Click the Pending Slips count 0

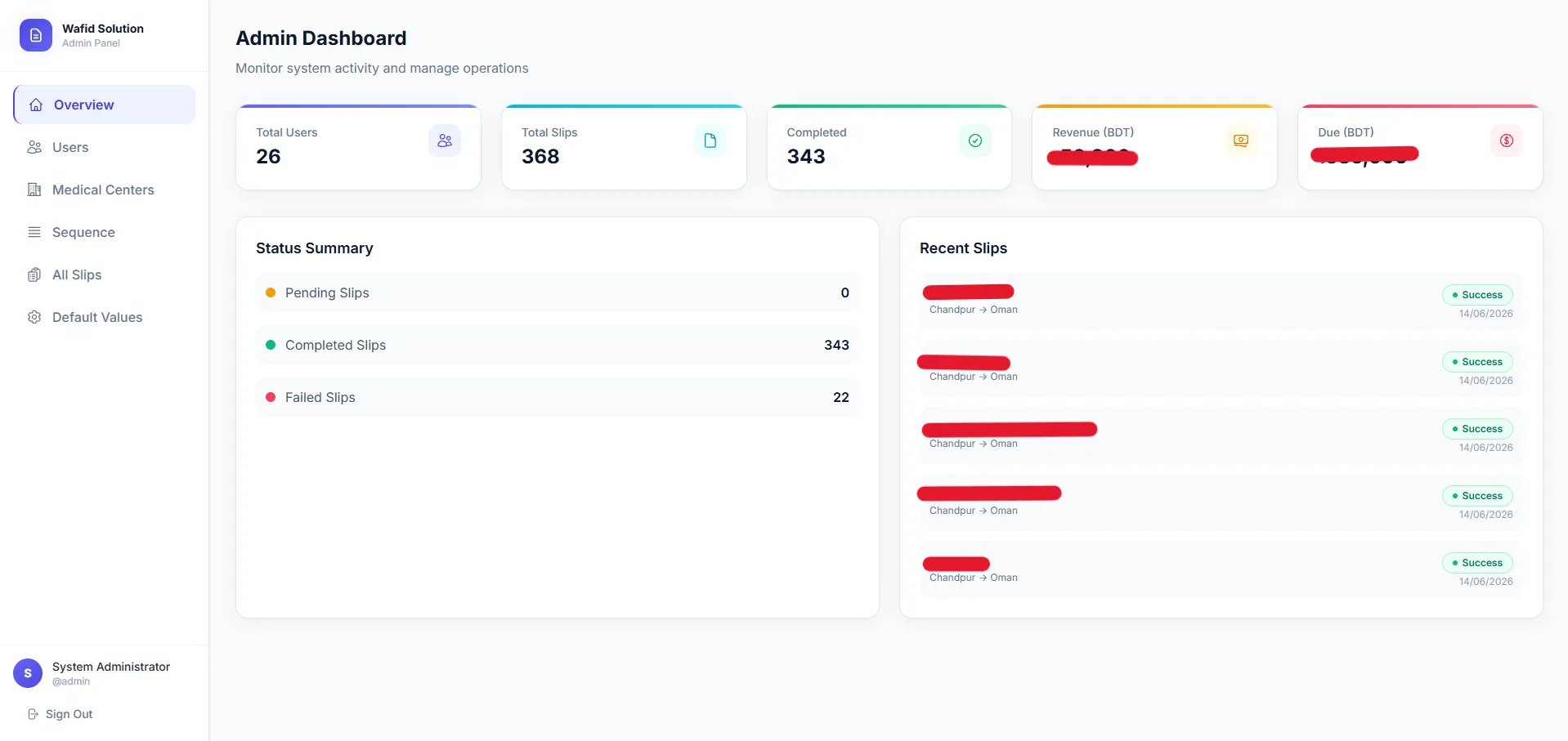(844, 292)
